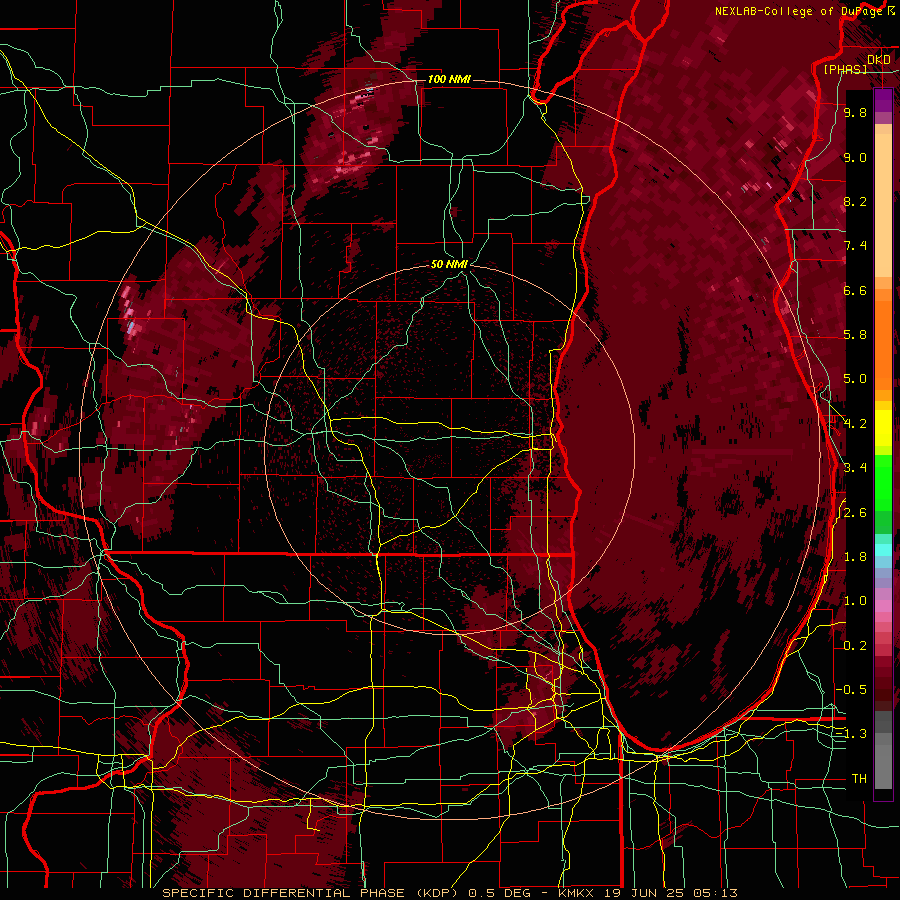Viewport: 900px width, 900px height.
Task: Click the 3.4 scale value
Action: click(x=855, y=468)
